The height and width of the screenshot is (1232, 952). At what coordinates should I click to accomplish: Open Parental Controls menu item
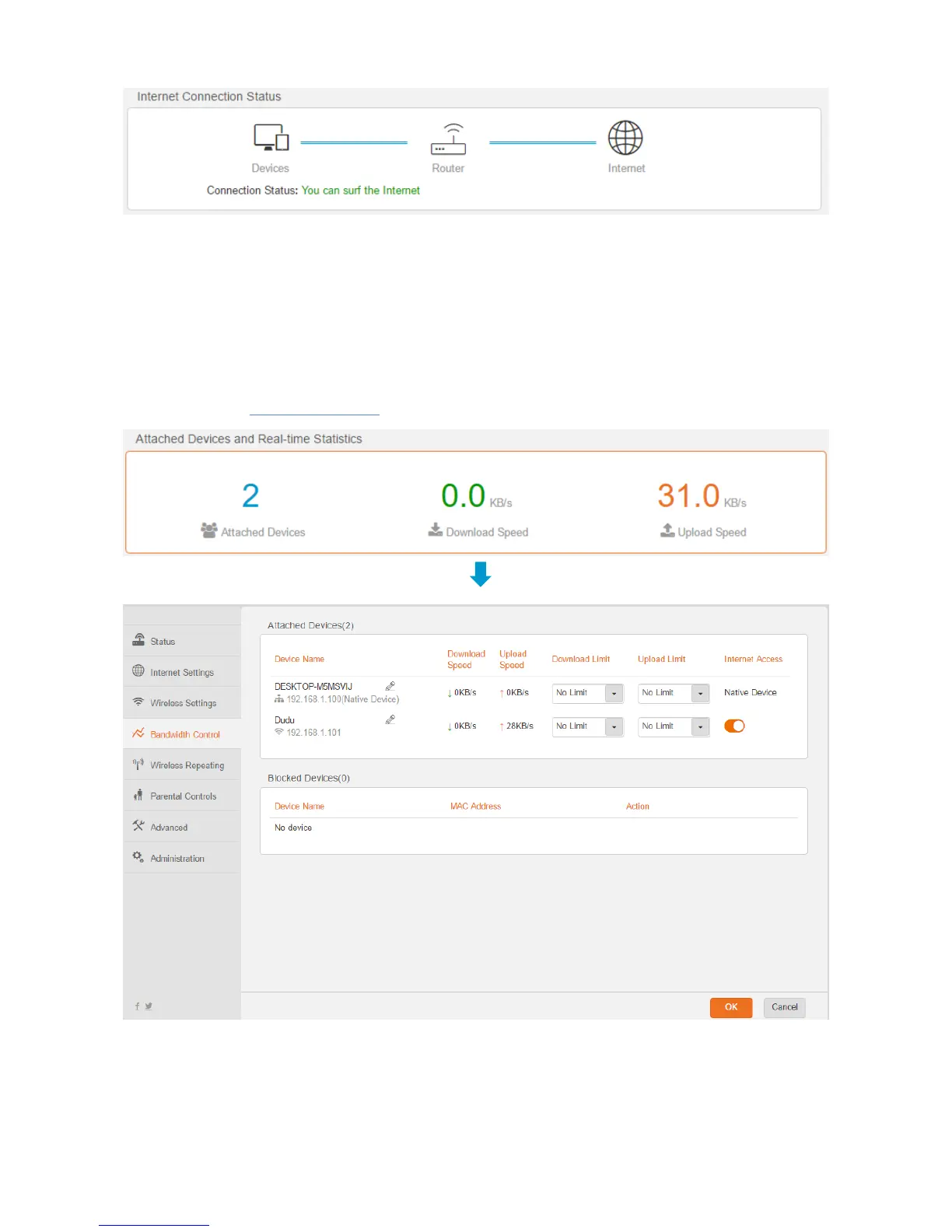[x=182, y=796]
